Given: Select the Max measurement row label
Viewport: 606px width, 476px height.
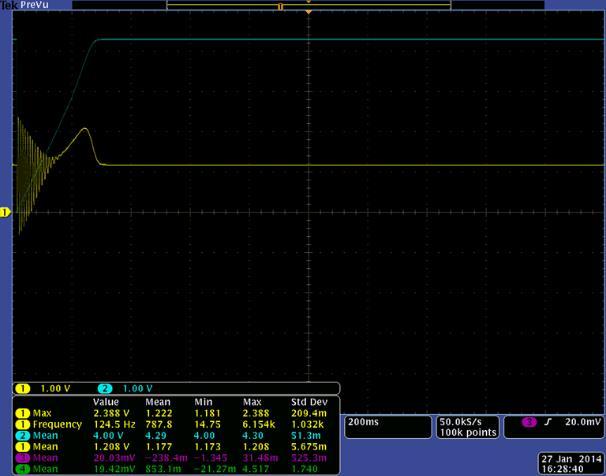Looking at the screenshot, I should pyautogui.click(x=42, y=413).
